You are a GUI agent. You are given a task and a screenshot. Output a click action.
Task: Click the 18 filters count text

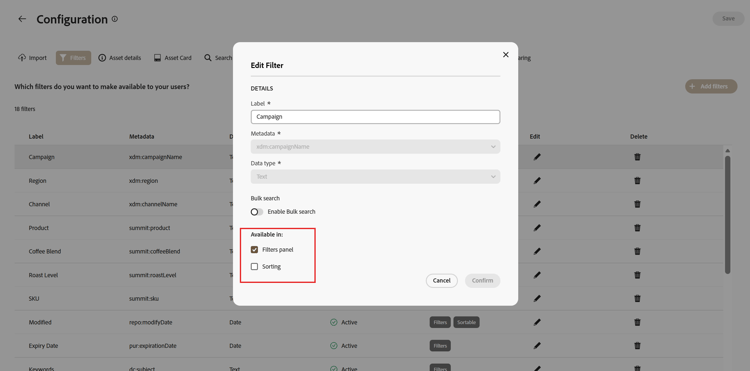pyautogui.click(x=24, y=109)
